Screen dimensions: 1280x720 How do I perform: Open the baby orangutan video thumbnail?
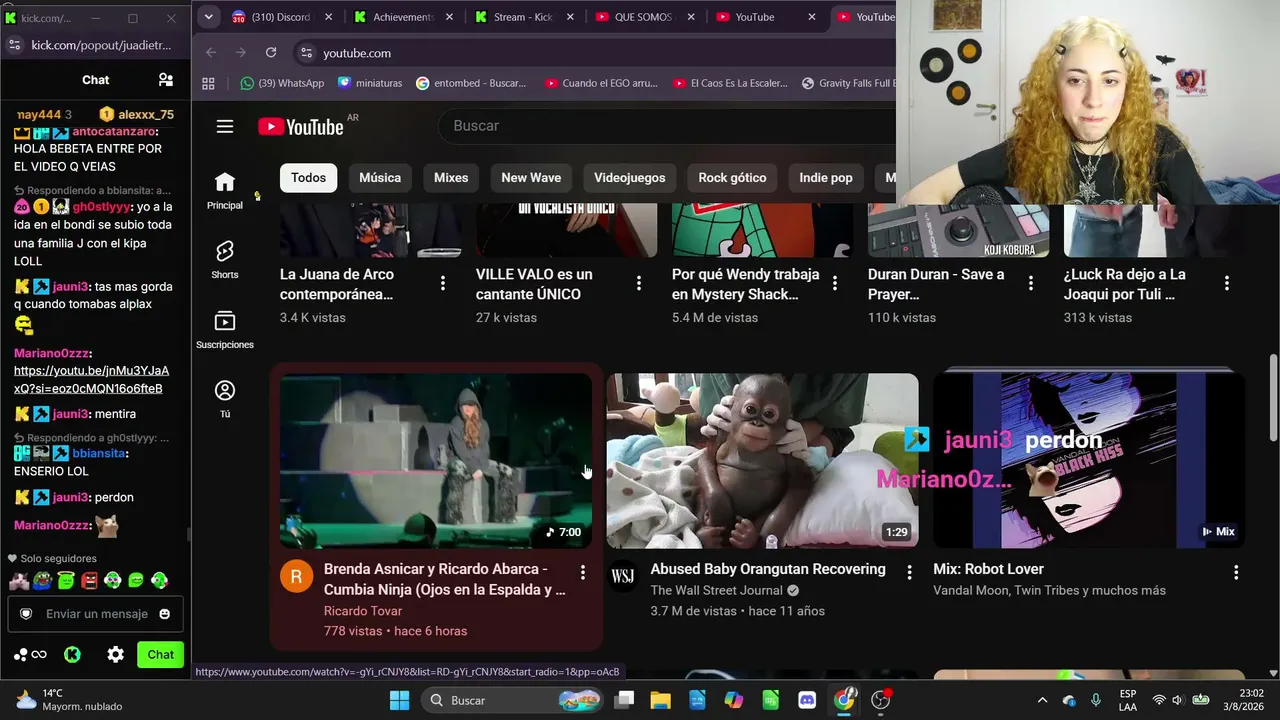coord(762,461)
